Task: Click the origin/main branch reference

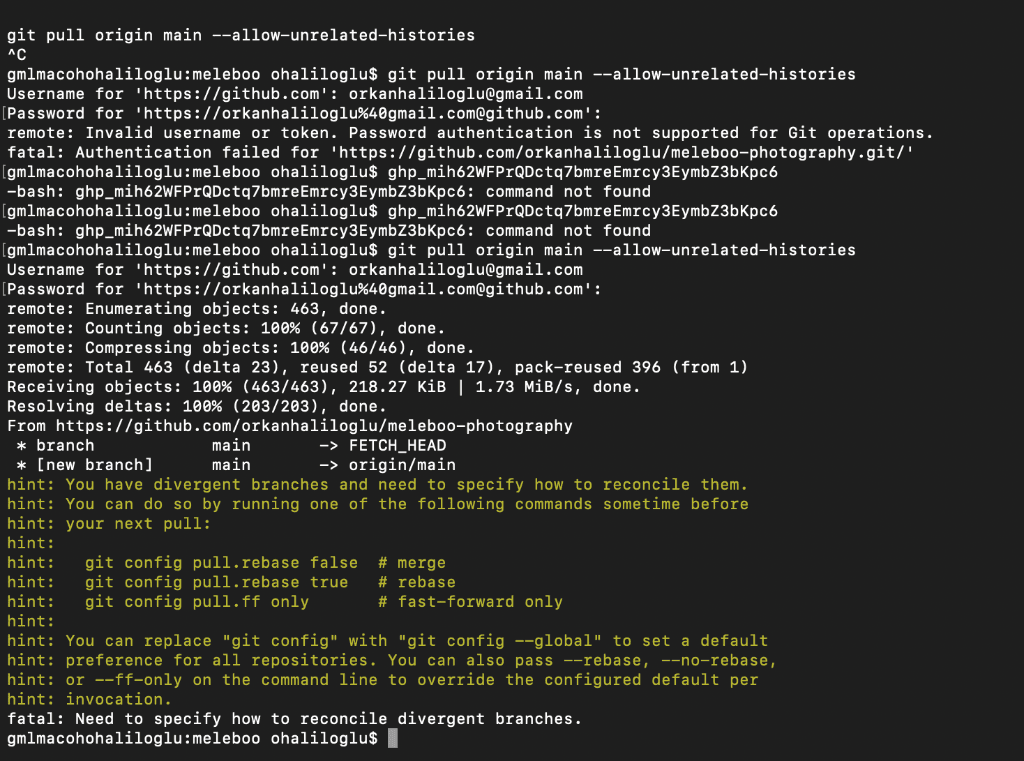Action: [x=402, y=465]
